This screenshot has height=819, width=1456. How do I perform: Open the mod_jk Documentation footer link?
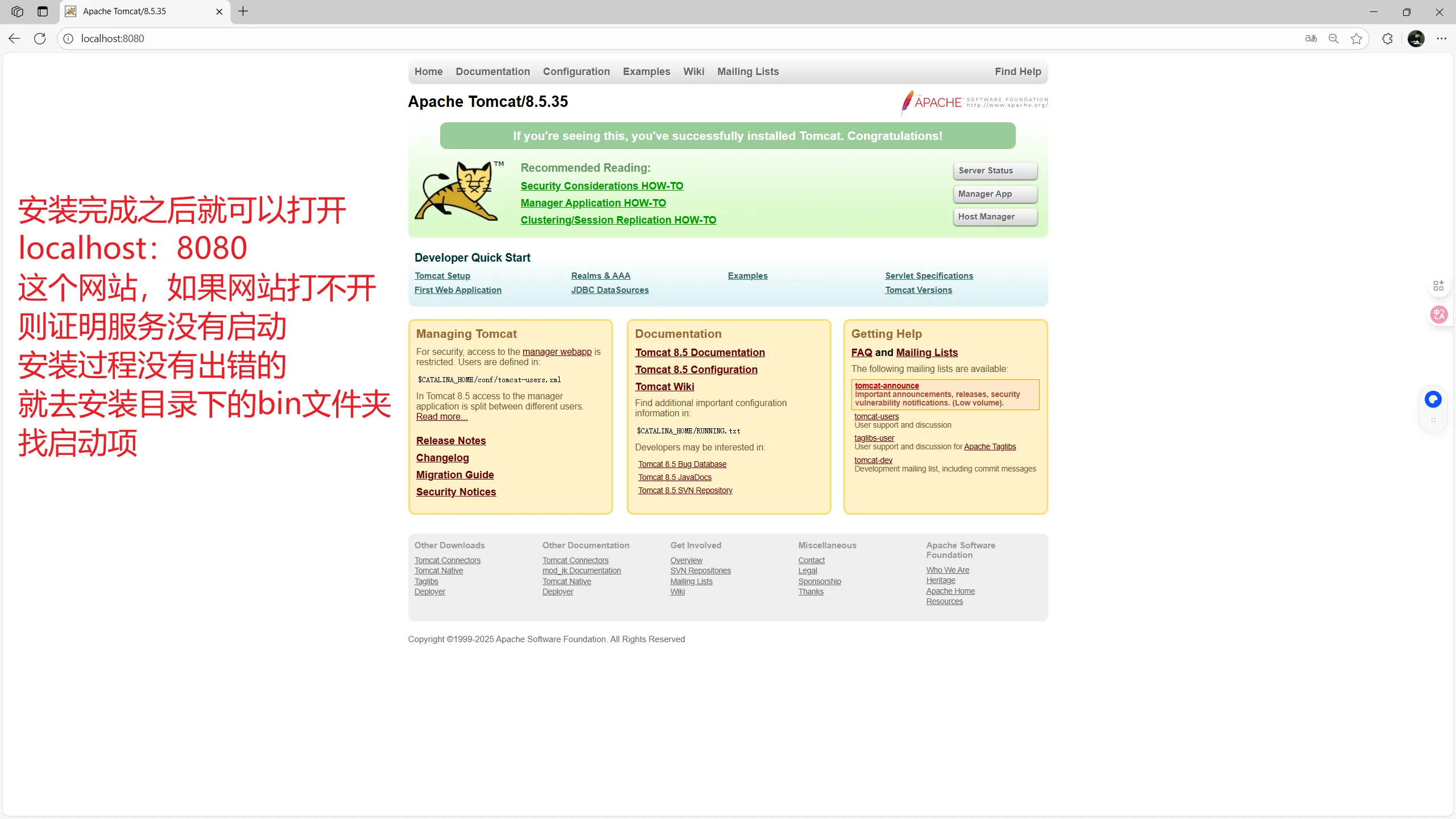pos(581,570)
